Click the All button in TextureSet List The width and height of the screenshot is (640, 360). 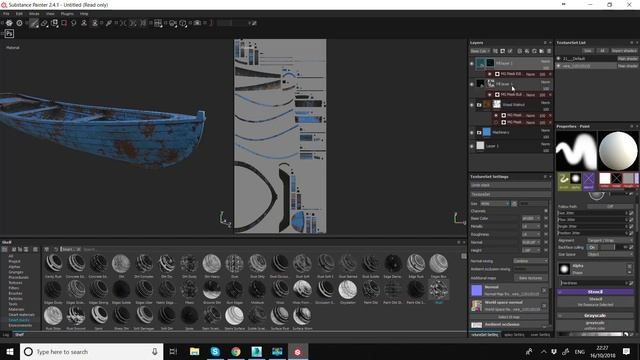tap(602, 51)
